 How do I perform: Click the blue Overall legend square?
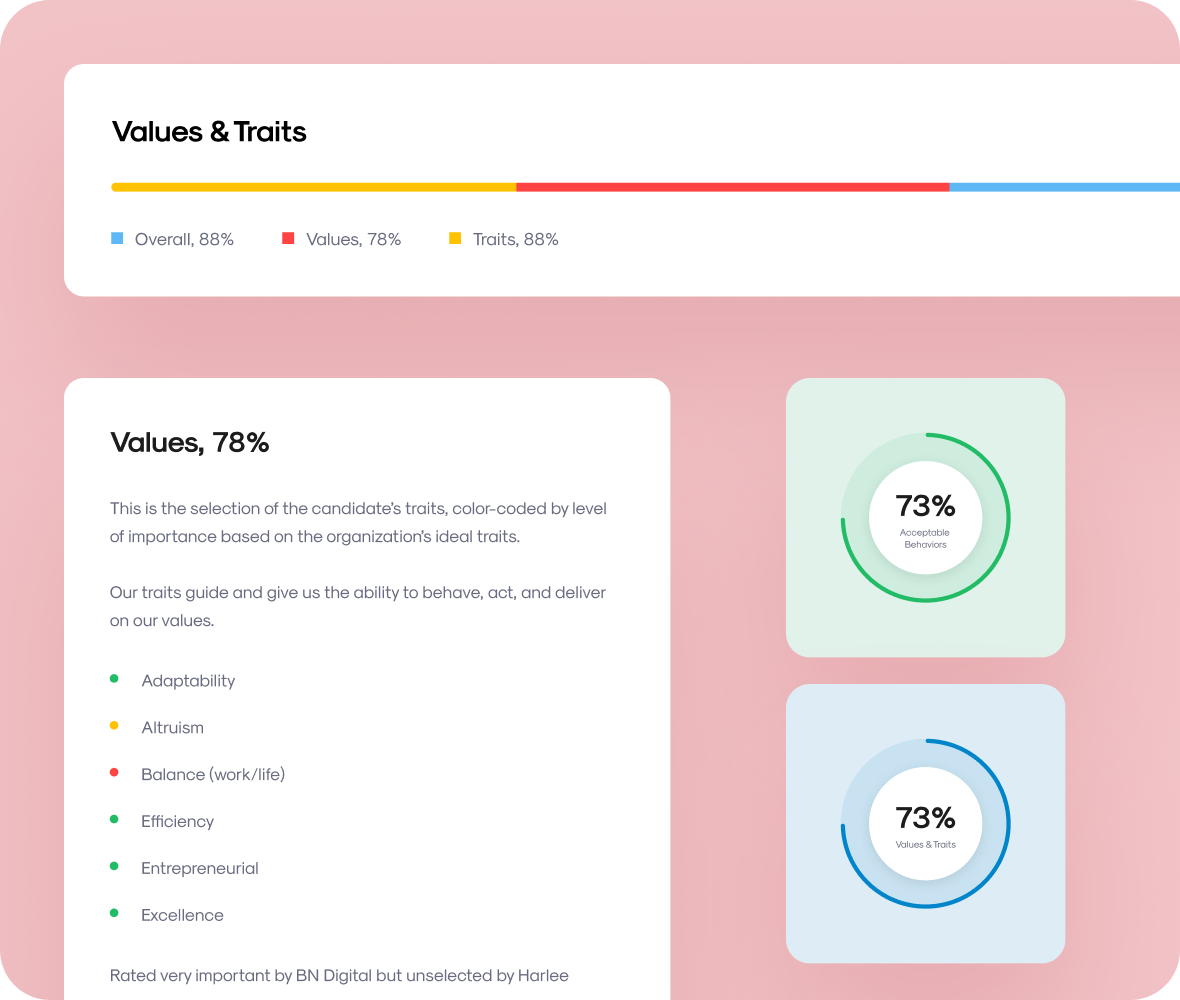117,239
